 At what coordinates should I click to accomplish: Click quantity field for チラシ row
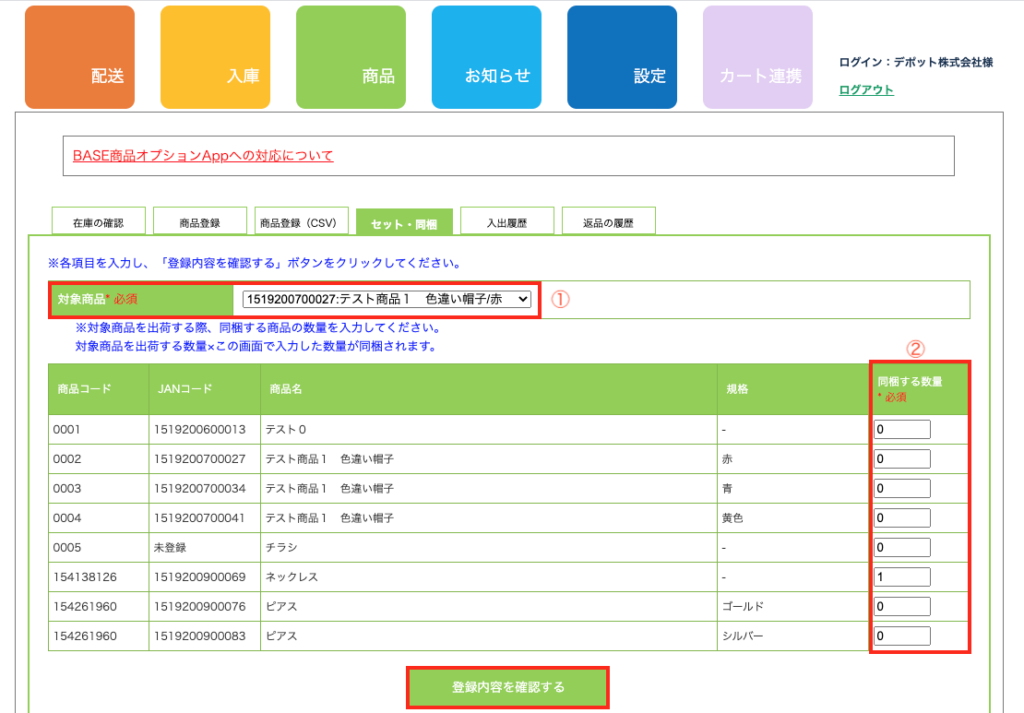(902, 548)
